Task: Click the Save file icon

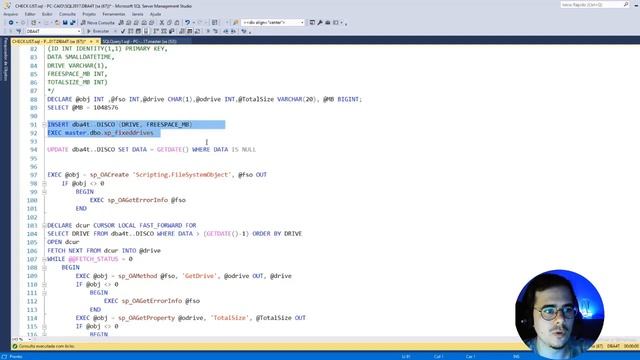Action: 65,22
